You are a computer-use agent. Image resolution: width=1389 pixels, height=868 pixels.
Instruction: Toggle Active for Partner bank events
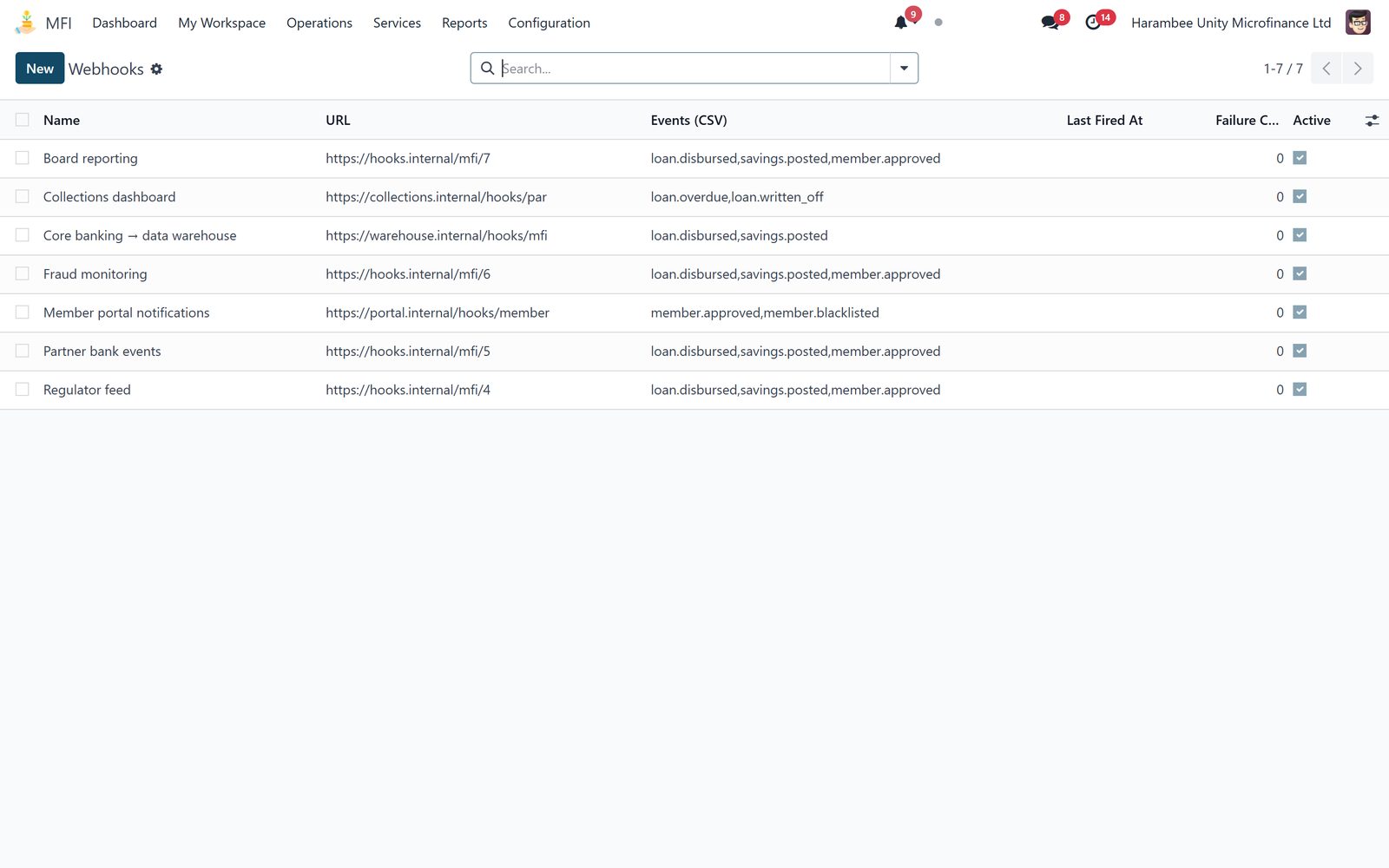pos(1300,351)
